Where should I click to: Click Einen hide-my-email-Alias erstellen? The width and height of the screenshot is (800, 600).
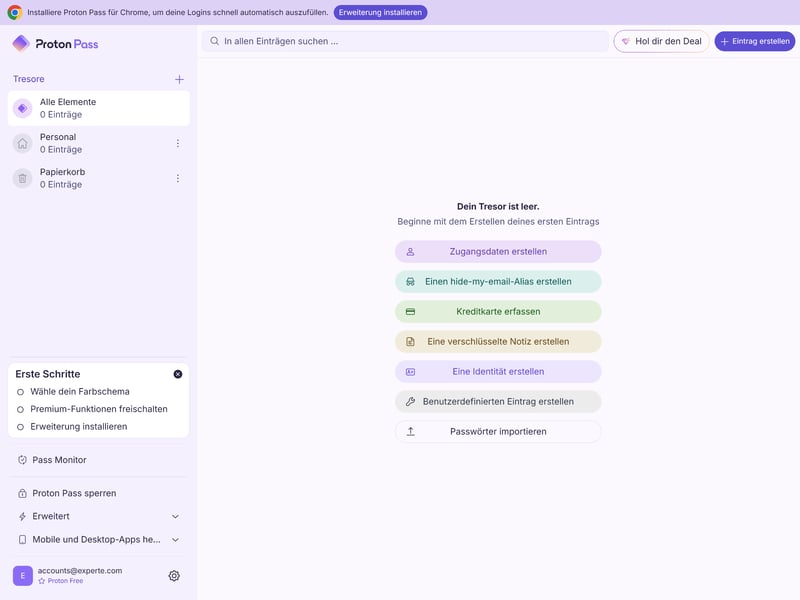pyautogui.click(x=498, y=282)
